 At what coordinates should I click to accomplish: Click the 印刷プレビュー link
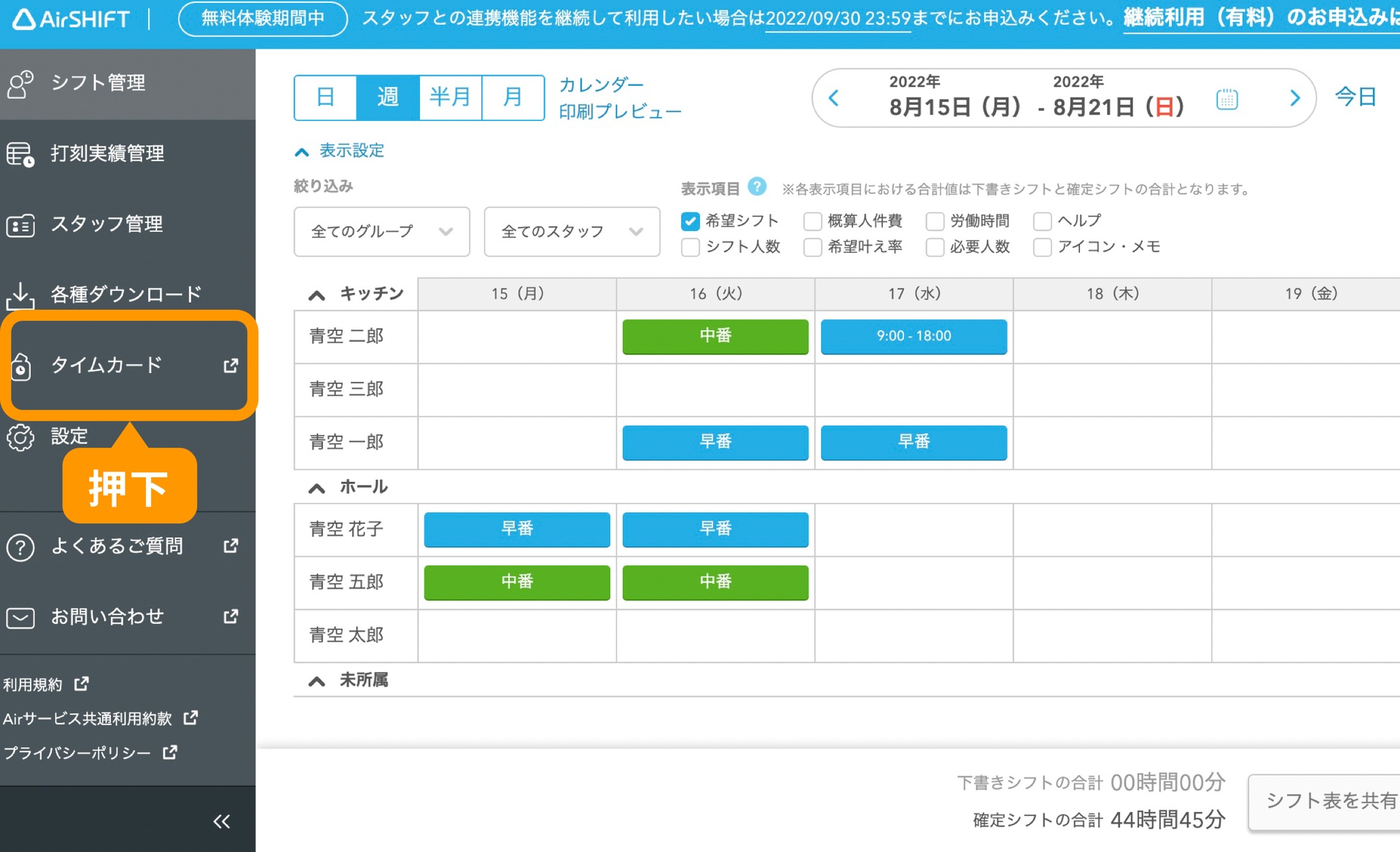tap(620, 112)
